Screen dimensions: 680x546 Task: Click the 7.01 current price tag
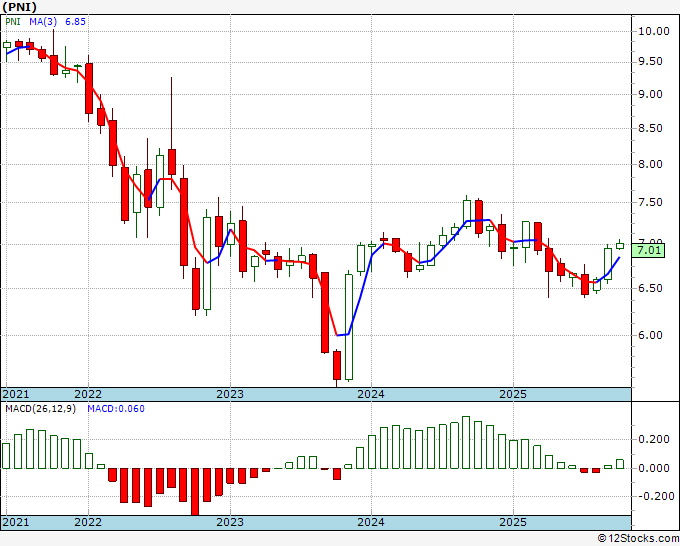click(x=648, y=250)
